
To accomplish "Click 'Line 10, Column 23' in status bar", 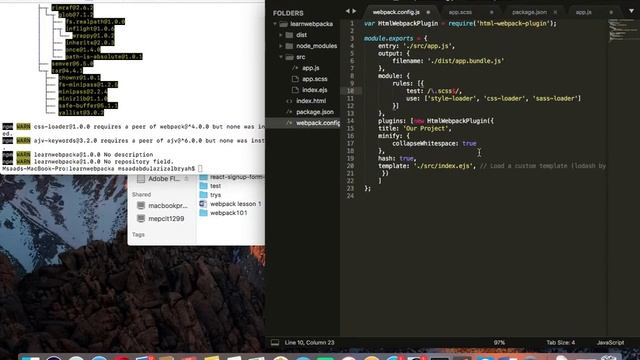I will coord(309,343).
